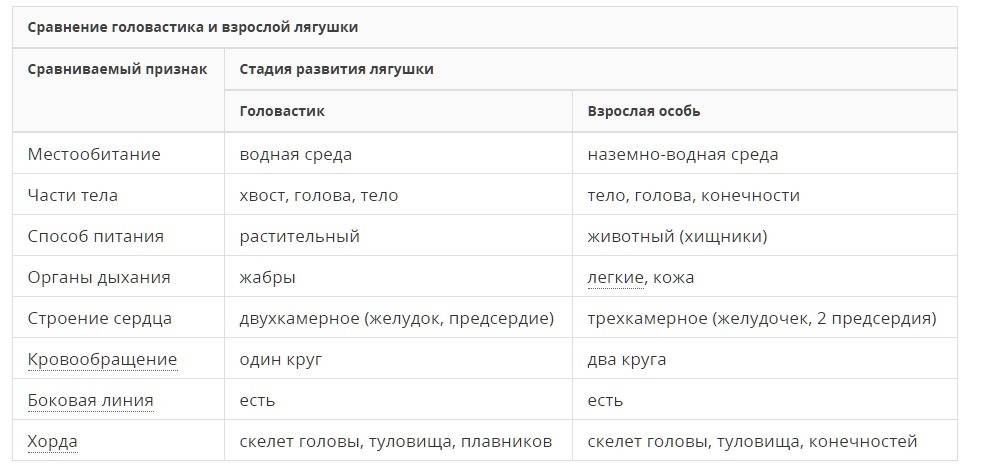Click the жабры cell

pyautogui.click(x=267, y=277)
